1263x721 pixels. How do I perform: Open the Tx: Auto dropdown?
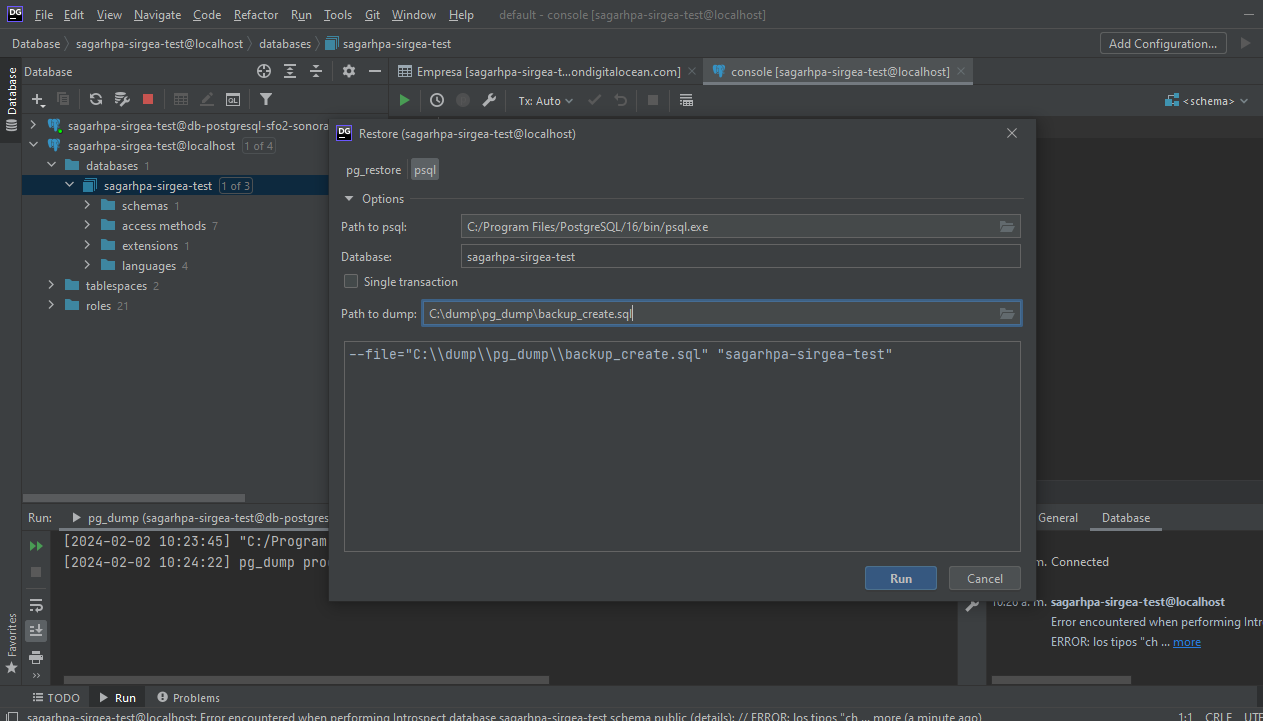pos(545,100)
